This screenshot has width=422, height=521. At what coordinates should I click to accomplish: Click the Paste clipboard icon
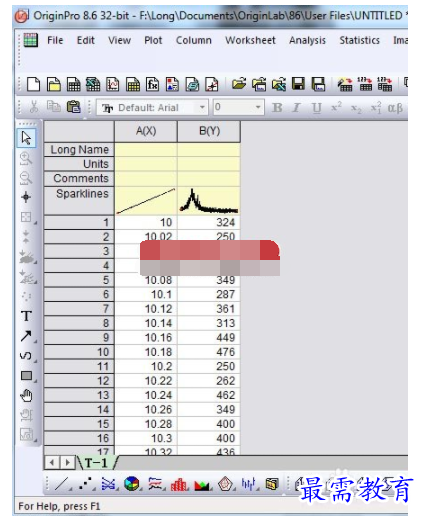73,107
